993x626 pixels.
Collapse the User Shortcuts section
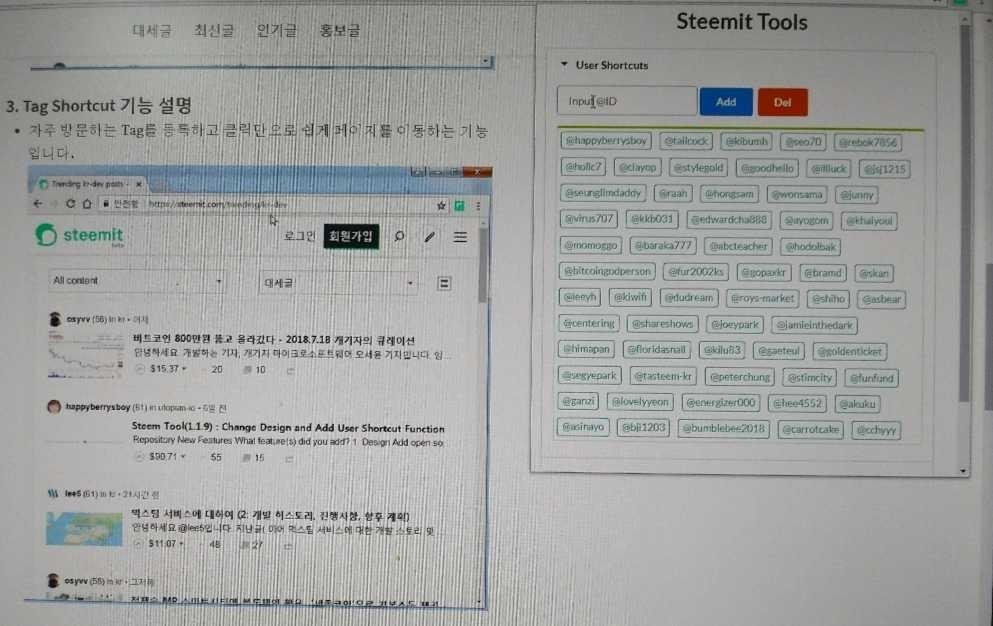tap(564, 65)
